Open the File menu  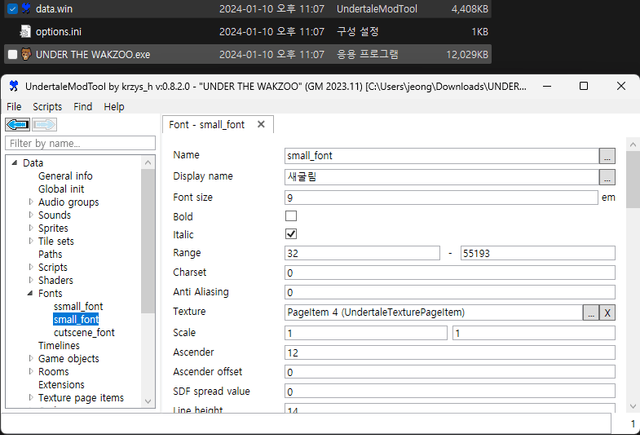coord(14,106)
